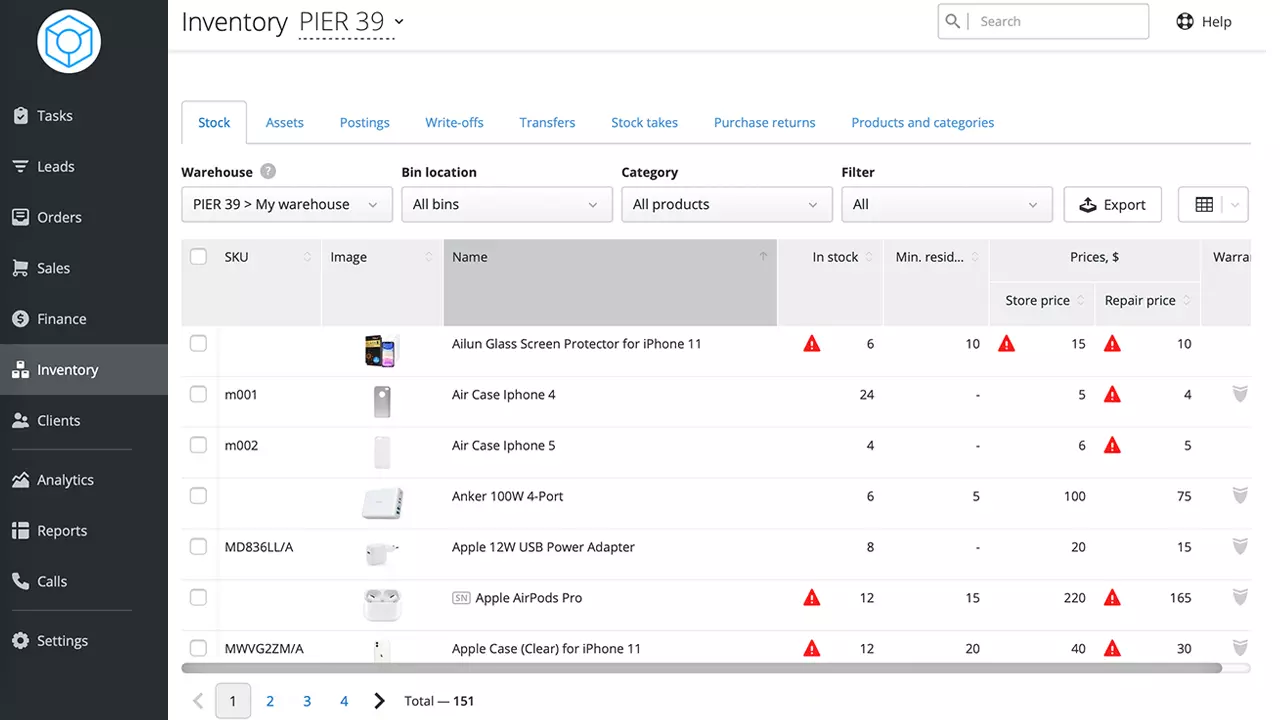Go to page 3 of inventory
The width and height of the screenshot is (1280, 720).
(307, 701)
